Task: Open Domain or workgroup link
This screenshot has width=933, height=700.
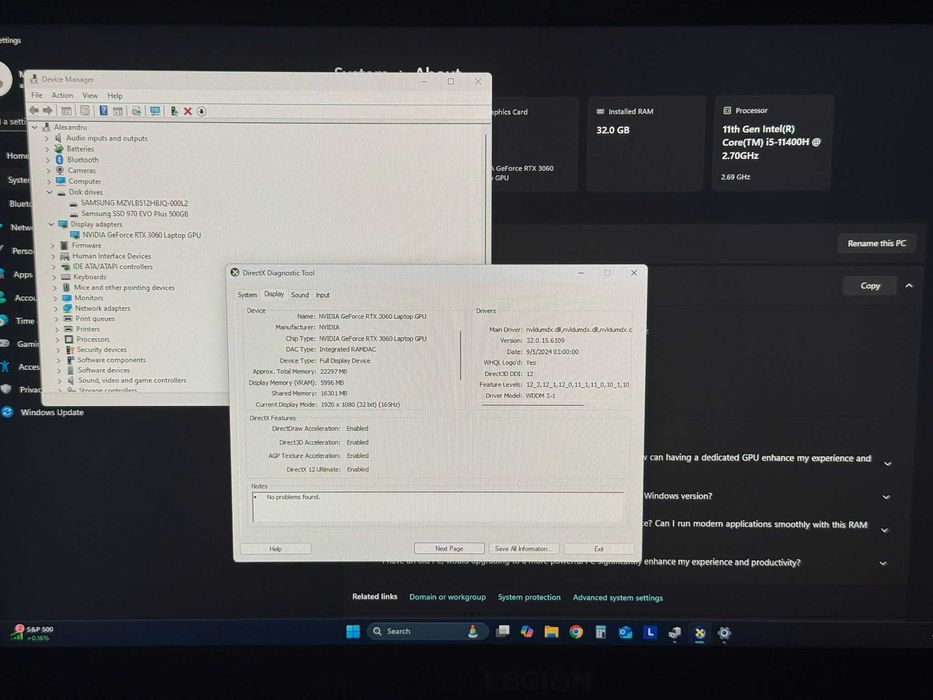Action: point(447,596)
